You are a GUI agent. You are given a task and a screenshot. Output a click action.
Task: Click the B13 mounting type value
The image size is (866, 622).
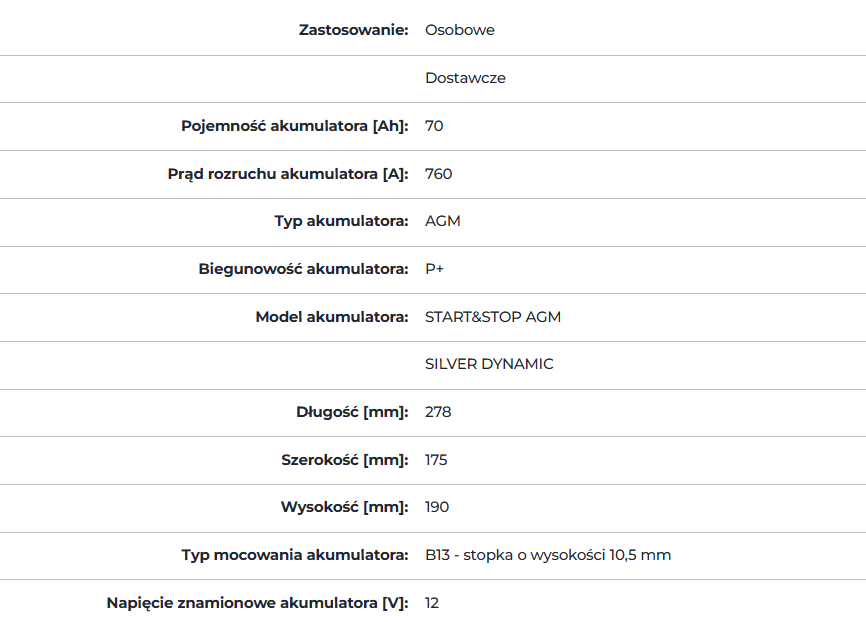(x=548, y=555)
